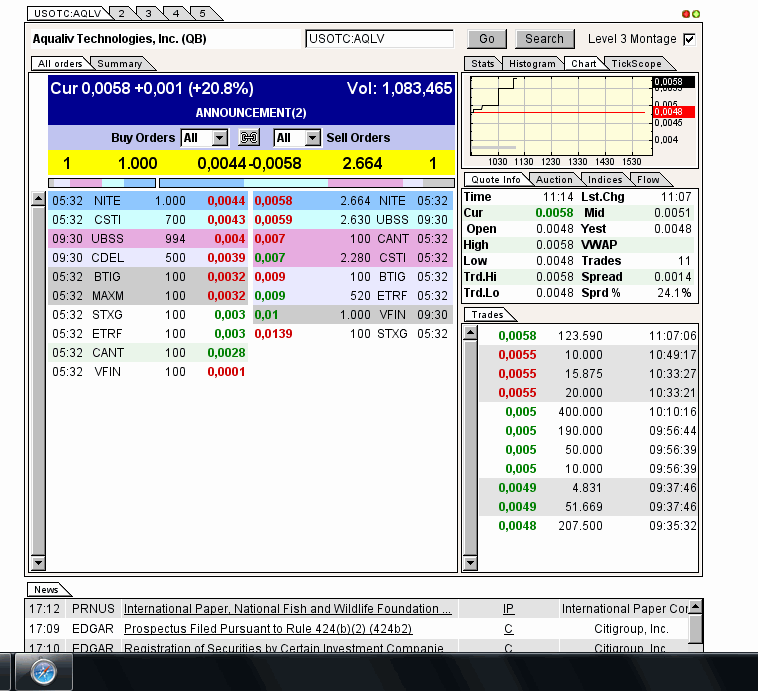This screenshot has height=691, width=758.
Task: Click the ANNOUNCEMENT(2) banner
Action: point(251,113)
